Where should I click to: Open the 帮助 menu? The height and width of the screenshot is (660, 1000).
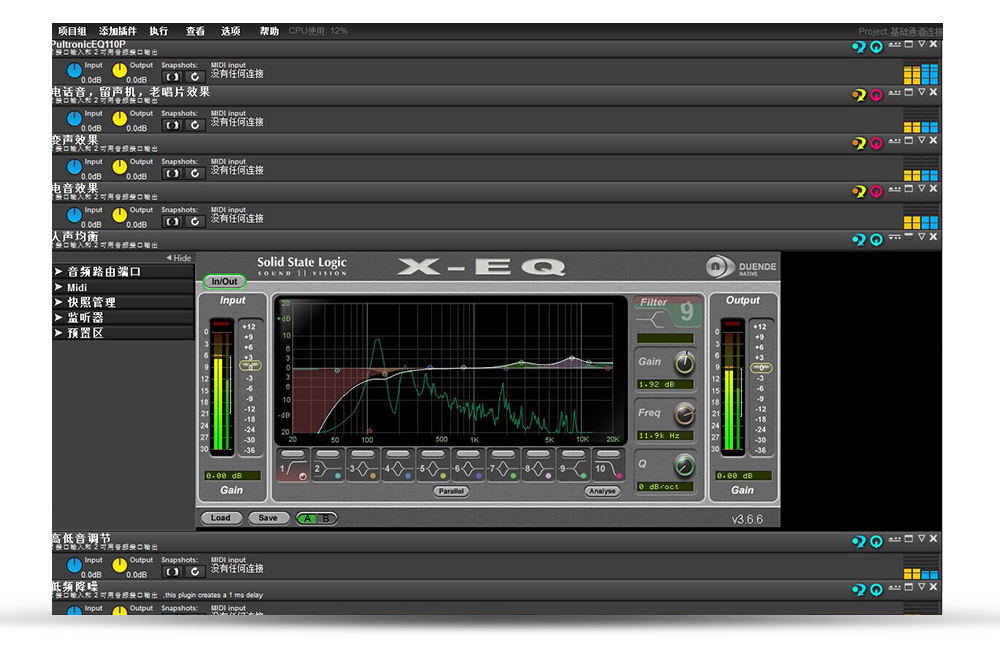click(x=269, y=31)
